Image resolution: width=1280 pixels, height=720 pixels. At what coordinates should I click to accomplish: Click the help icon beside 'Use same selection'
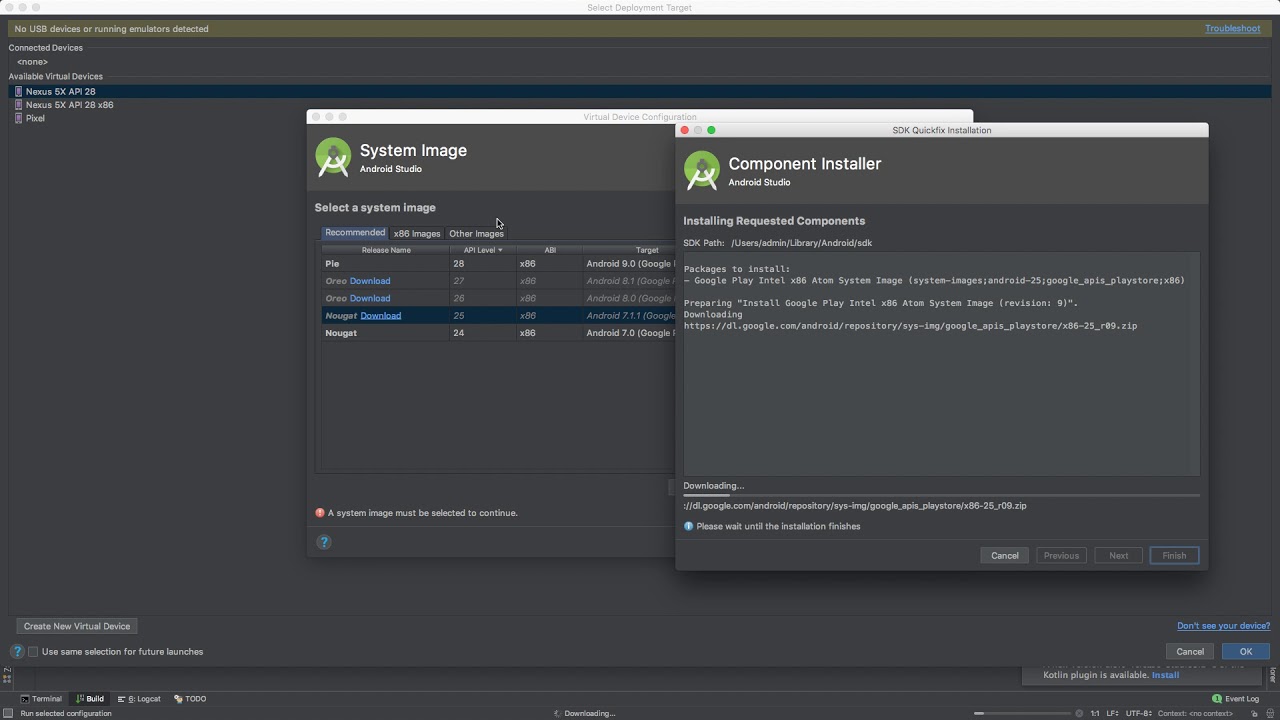[x=17, y=651]
